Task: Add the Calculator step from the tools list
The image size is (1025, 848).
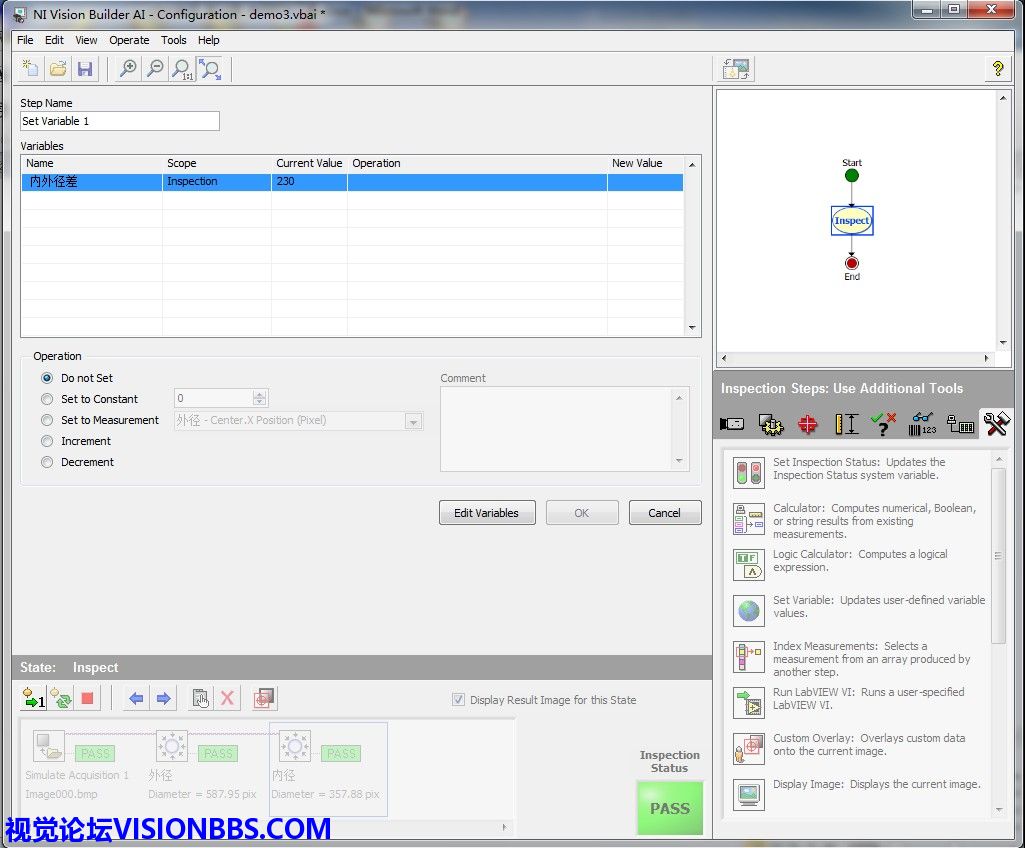Action: coord(749,520)
